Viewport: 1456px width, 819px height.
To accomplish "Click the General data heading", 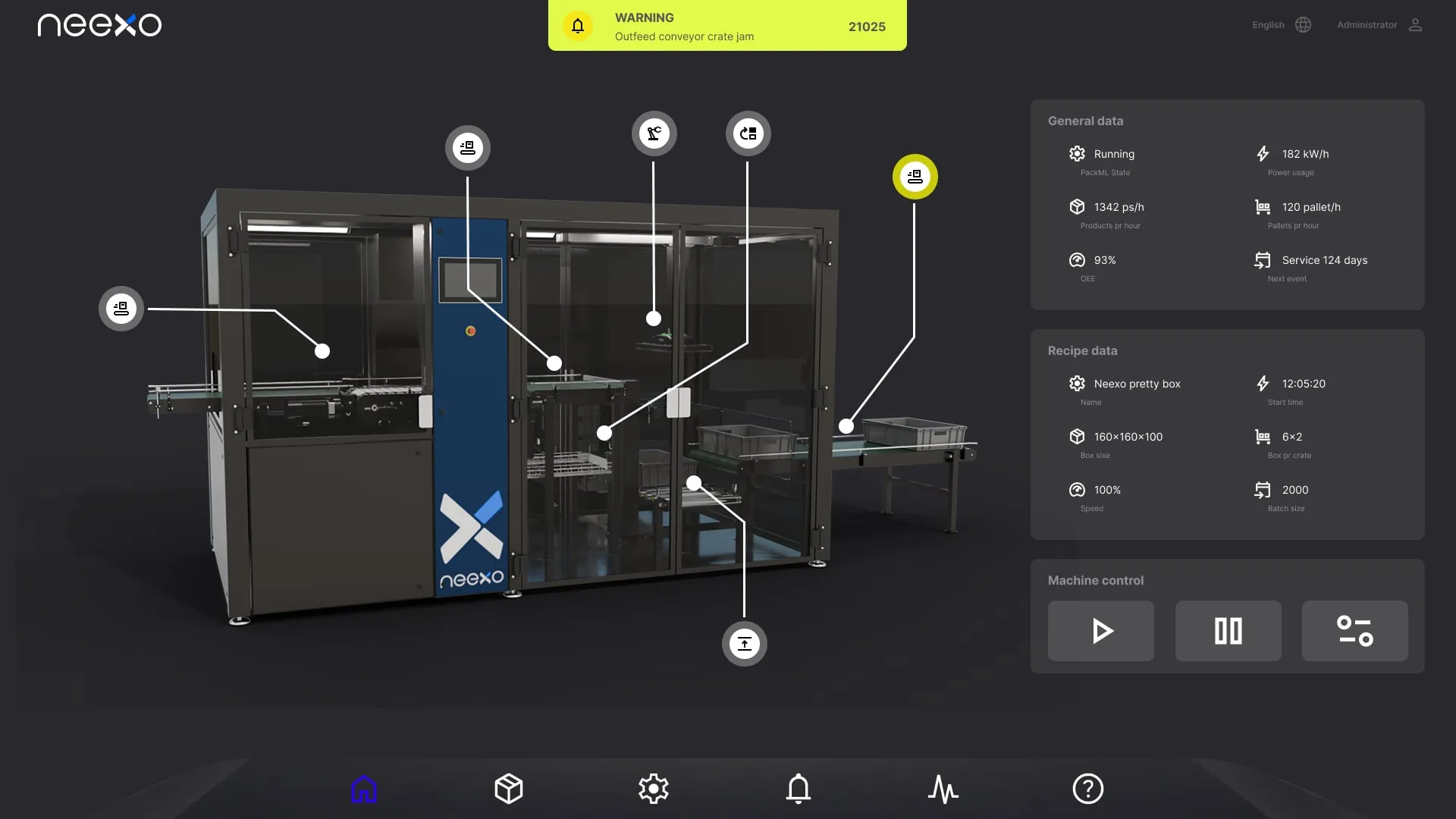I will 1085,121.
